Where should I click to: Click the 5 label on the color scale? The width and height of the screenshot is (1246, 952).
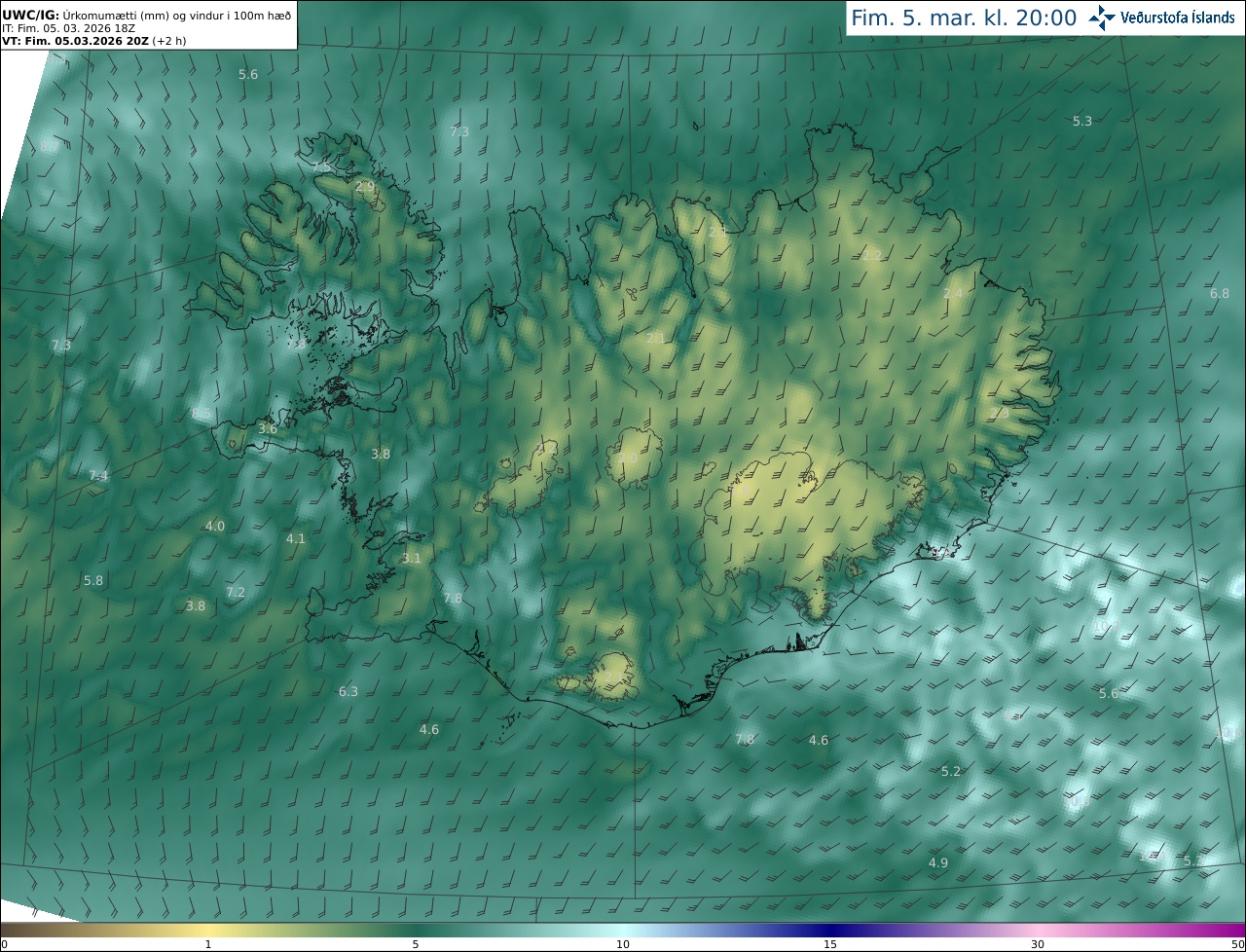(416, 944)
